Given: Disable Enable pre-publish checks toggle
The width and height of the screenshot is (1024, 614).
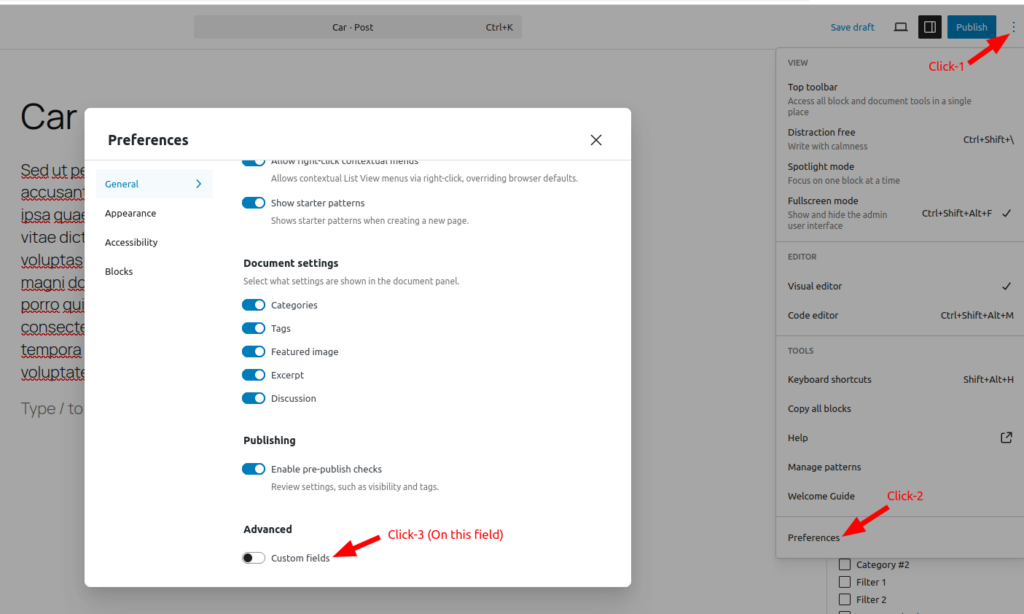Looking at the screenshot, I should click(253, 469).
